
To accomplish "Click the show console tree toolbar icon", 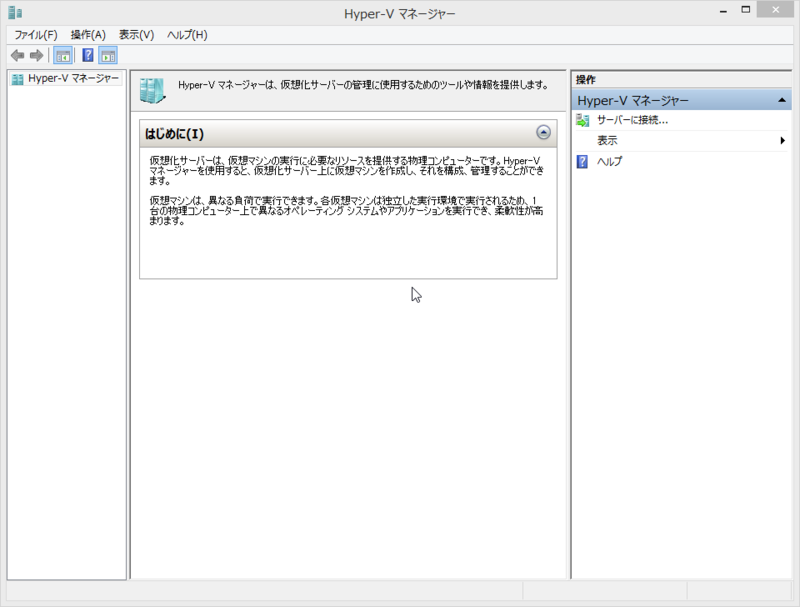I will click(x=63, y=55).
